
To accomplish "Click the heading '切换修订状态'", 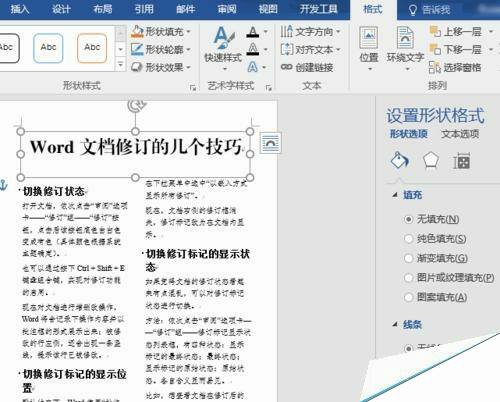I will (54, 191).
